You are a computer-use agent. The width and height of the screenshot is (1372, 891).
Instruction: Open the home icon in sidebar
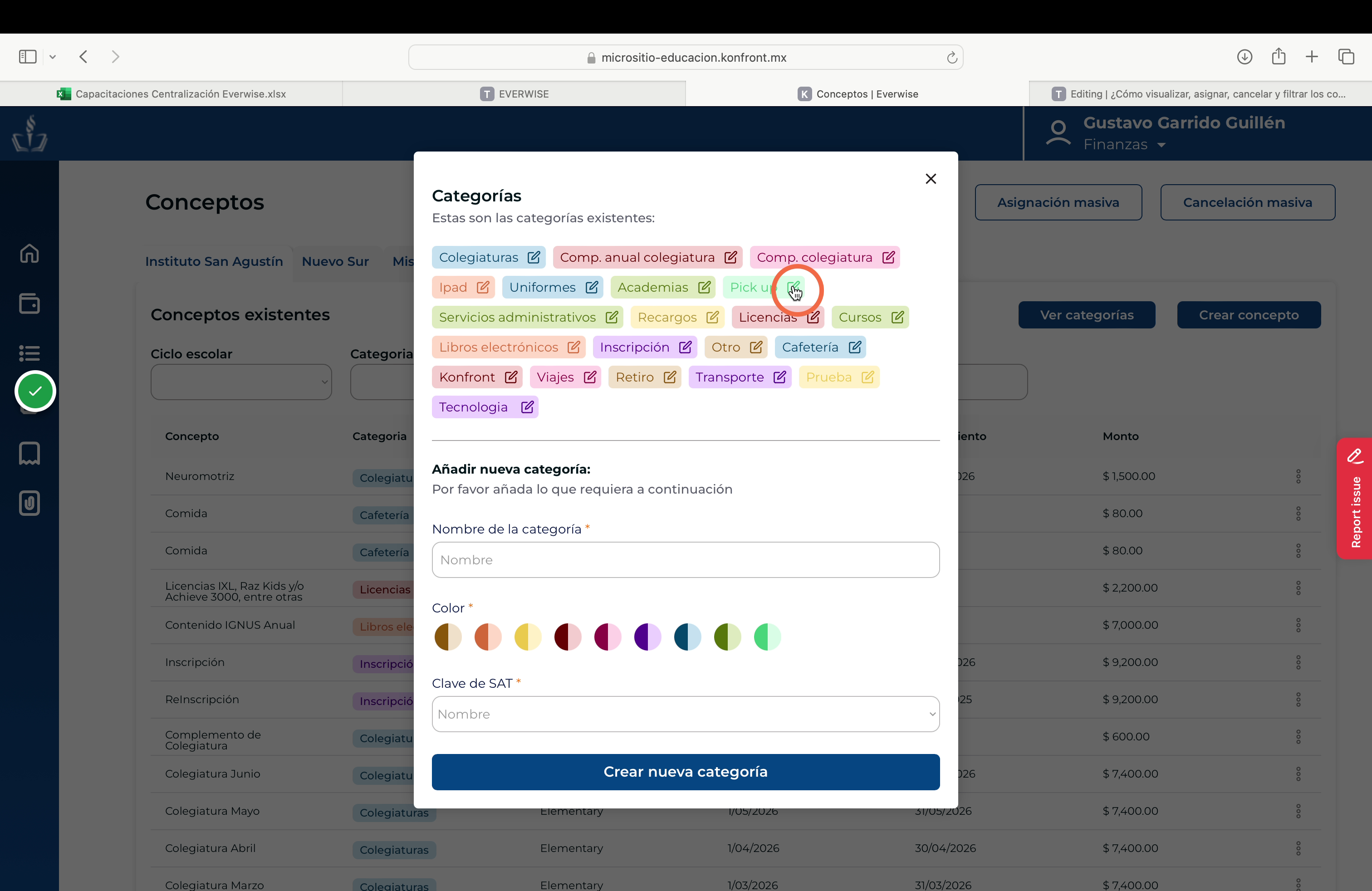click(x=29, y=253)
